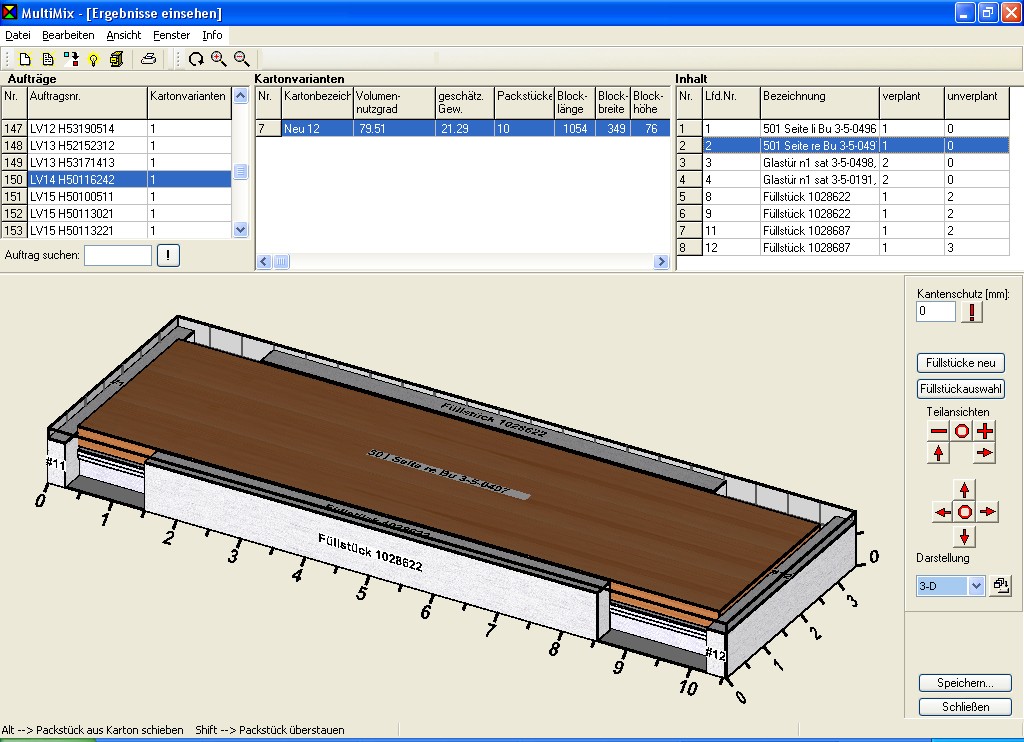Zoom out with the minus magnifier icon
This screenshot has width=1024, height=742.
241,59
